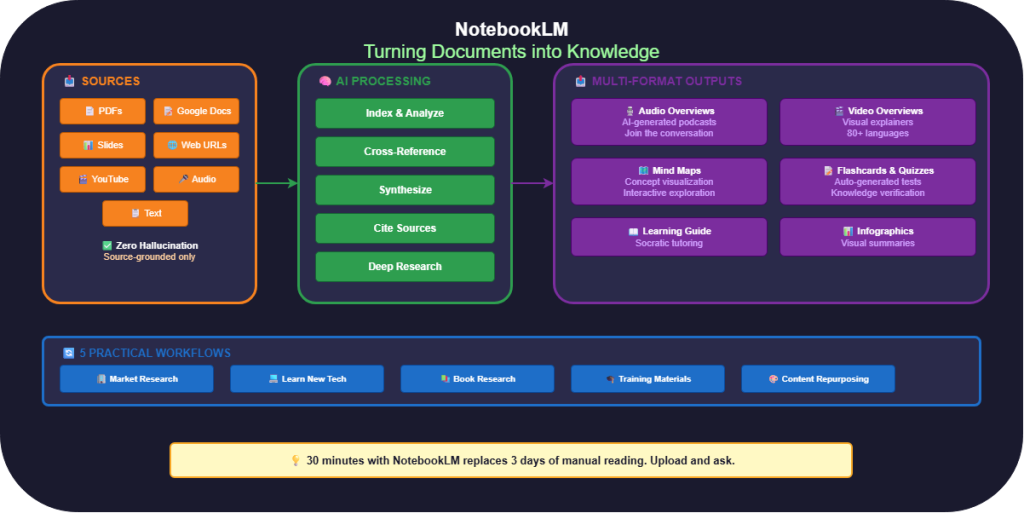Click the Zero Hallucination green checkmark
1024x513 pixels.
coord(107,245)
